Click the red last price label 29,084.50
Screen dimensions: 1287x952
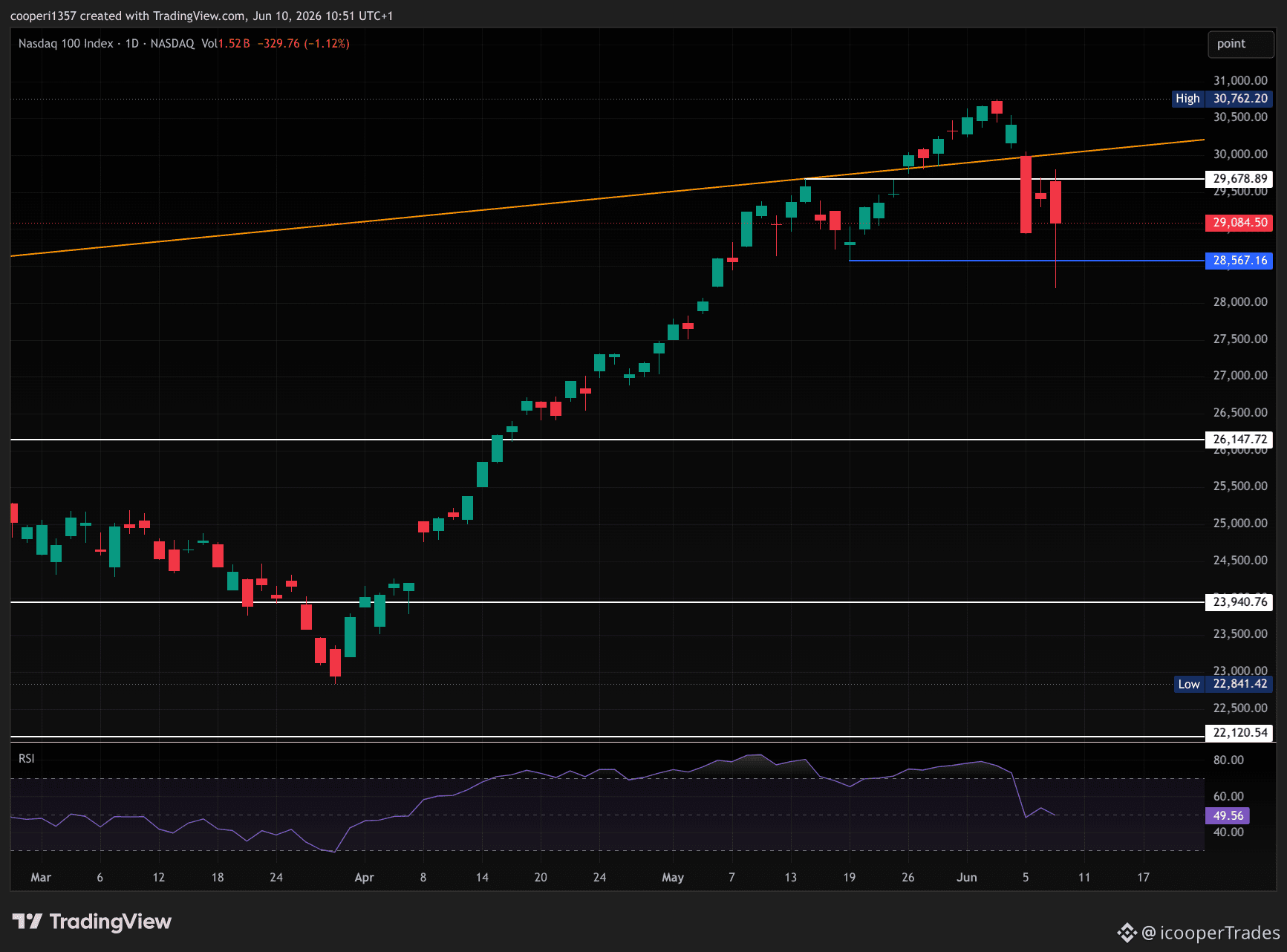[x=1239, y=223]
